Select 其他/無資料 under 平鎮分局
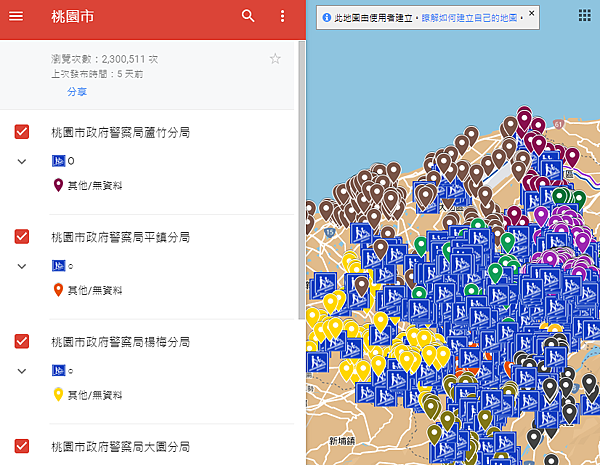600x465 pixels. pos(95,291)
